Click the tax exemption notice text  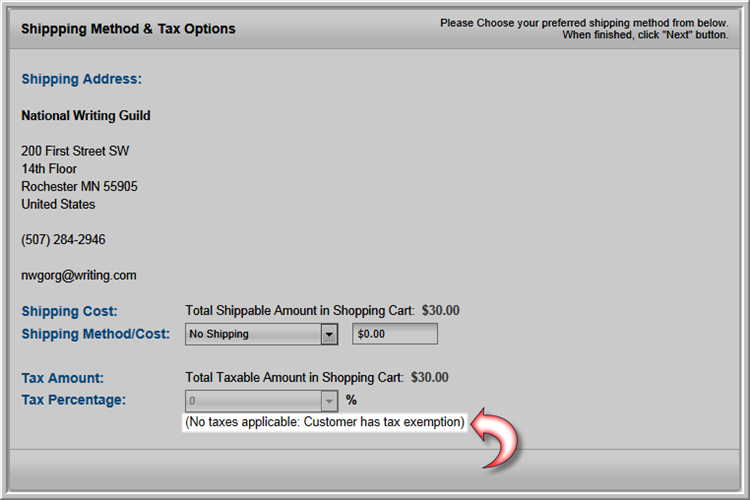pos(325,422)
